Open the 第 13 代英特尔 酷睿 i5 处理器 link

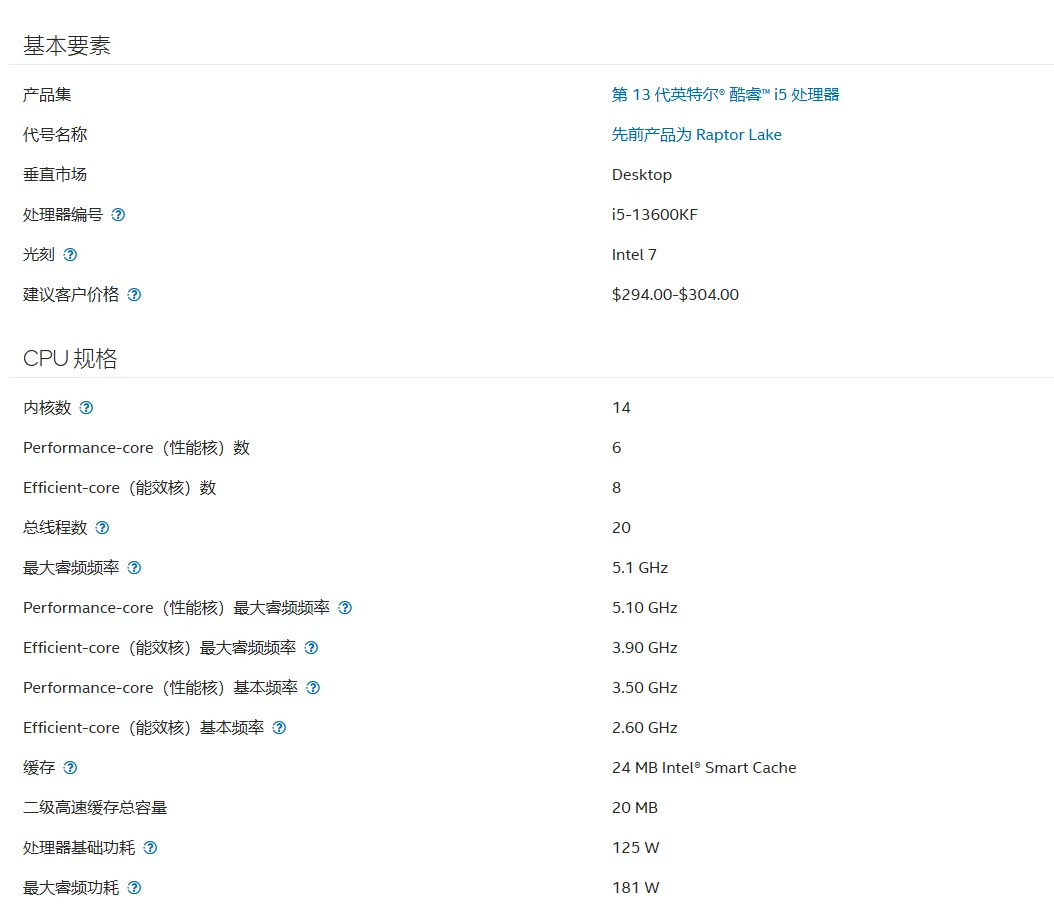tap(725, 95)
